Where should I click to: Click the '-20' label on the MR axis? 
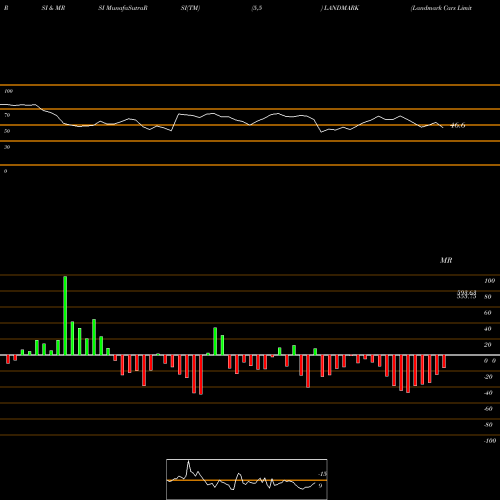point(488,377)
